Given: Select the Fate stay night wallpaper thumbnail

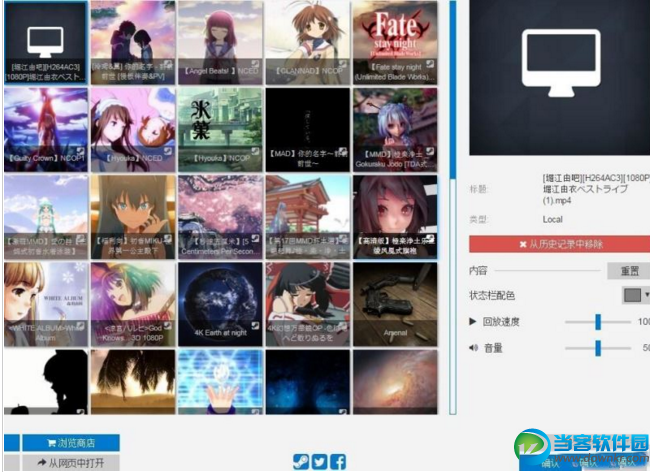Looking at the screenshot, I should click(395, 42).
